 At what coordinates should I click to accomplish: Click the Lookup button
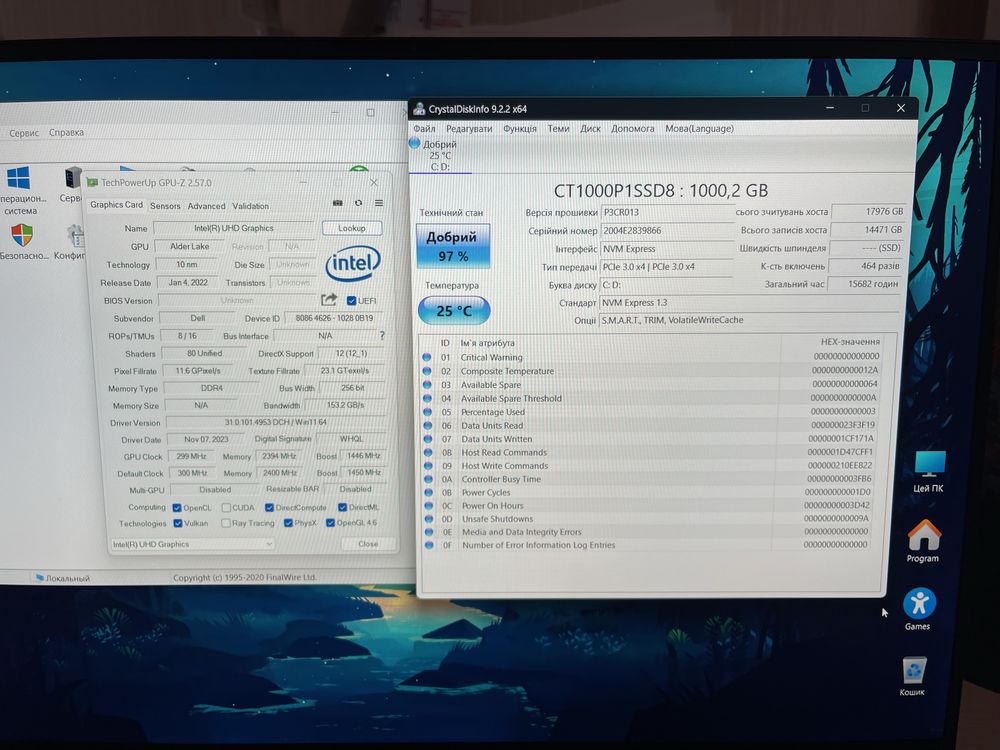(351, 228)
